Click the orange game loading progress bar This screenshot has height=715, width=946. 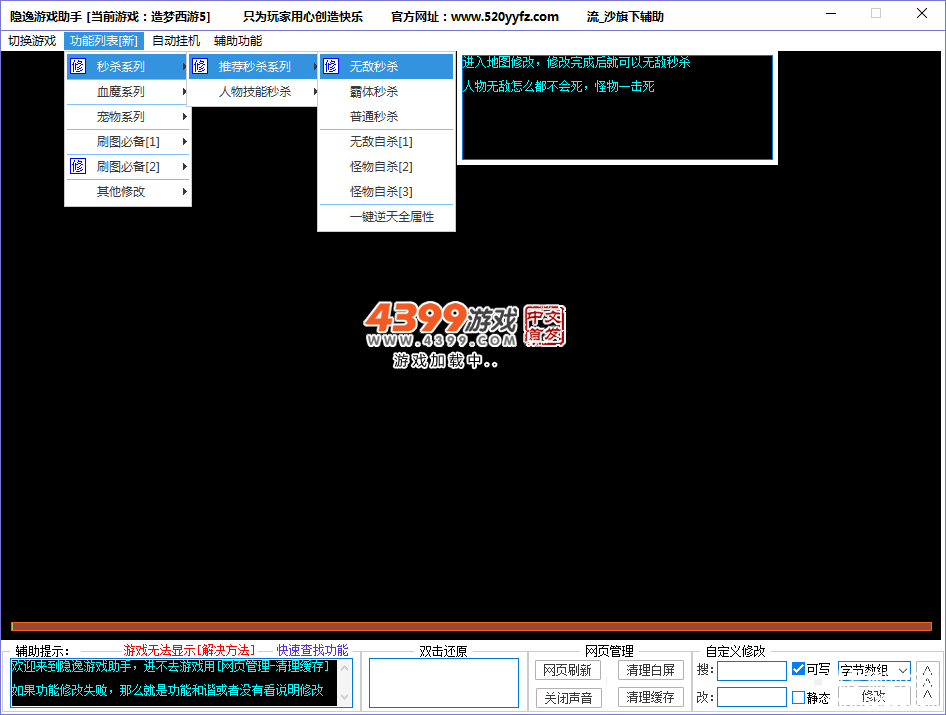pyautogui.click(x=472, y=626)
